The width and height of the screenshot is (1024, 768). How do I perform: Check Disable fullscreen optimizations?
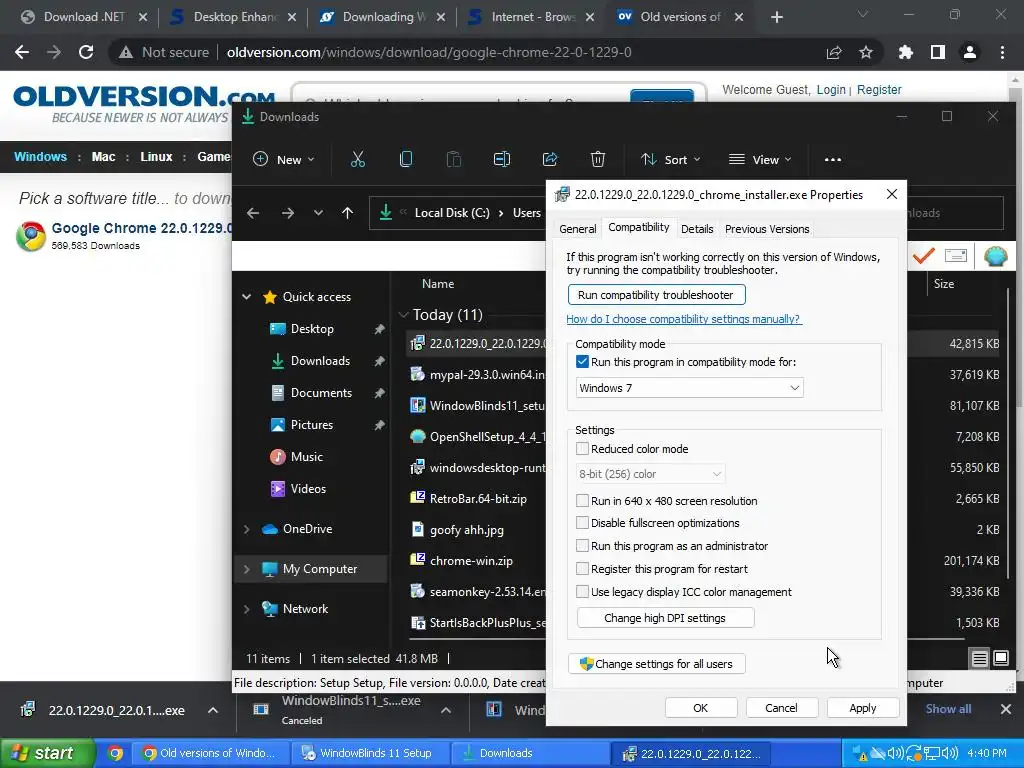coord(582,523)
